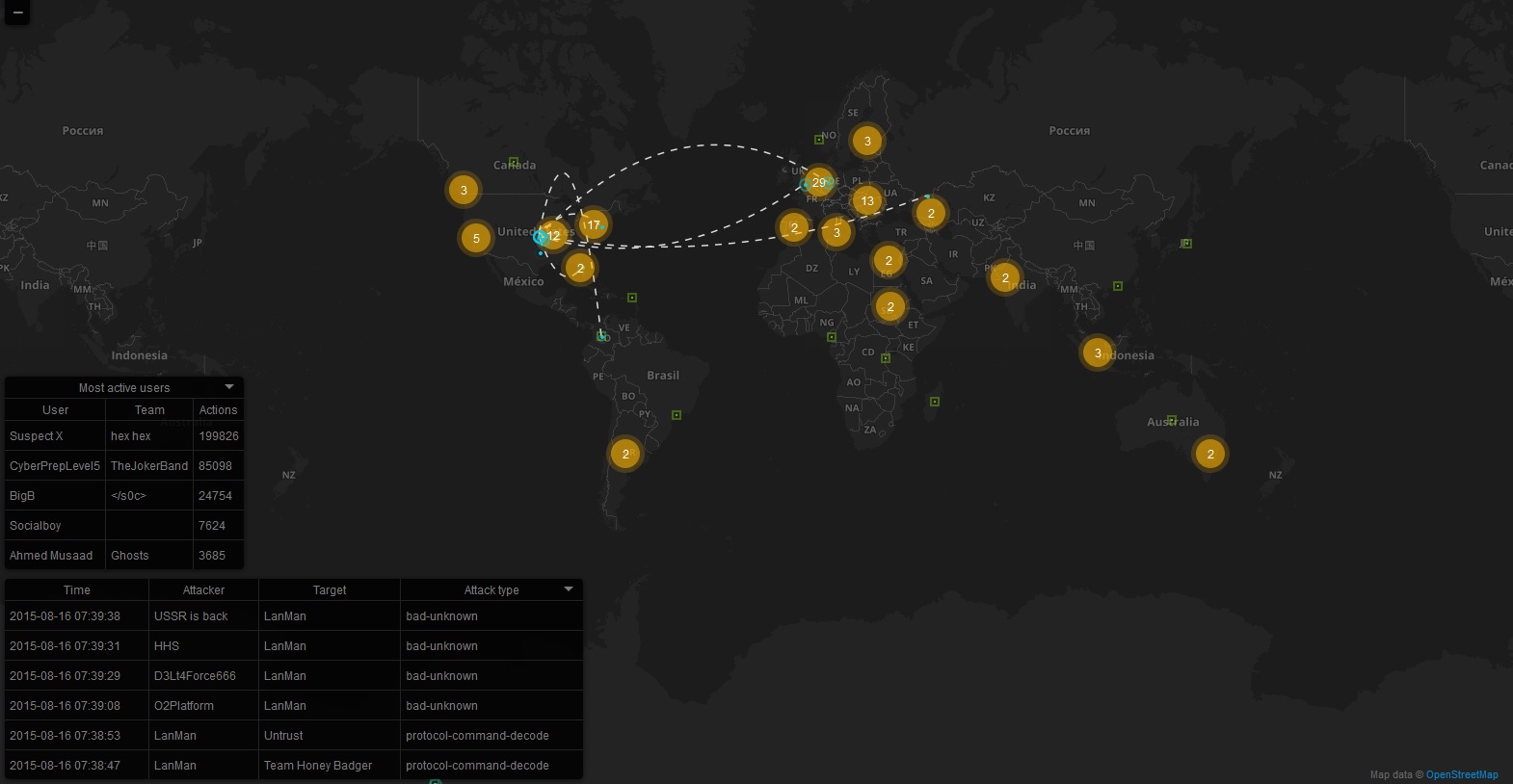The width and height of the screenshot is (1513, 784).
Task: Click the green square marker near Congo (CD)
Action: (x=886, y=358)
